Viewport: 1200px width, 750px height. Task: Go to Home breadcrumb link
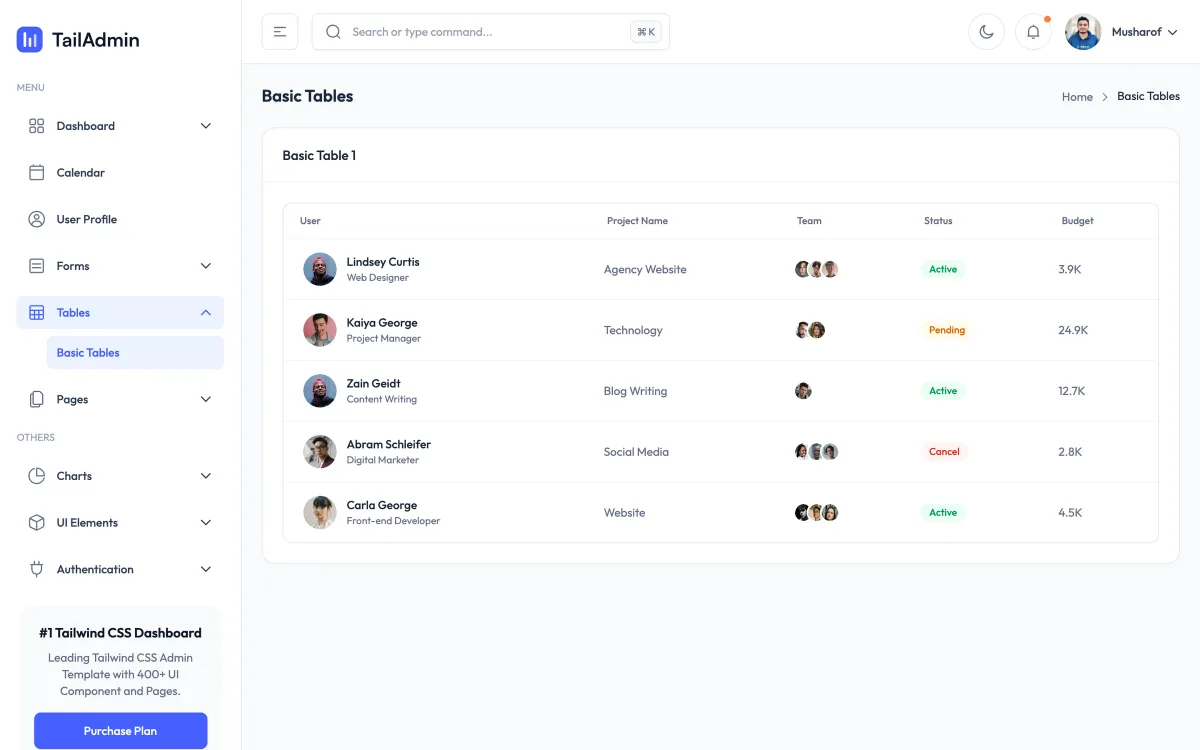point(1077,97)
